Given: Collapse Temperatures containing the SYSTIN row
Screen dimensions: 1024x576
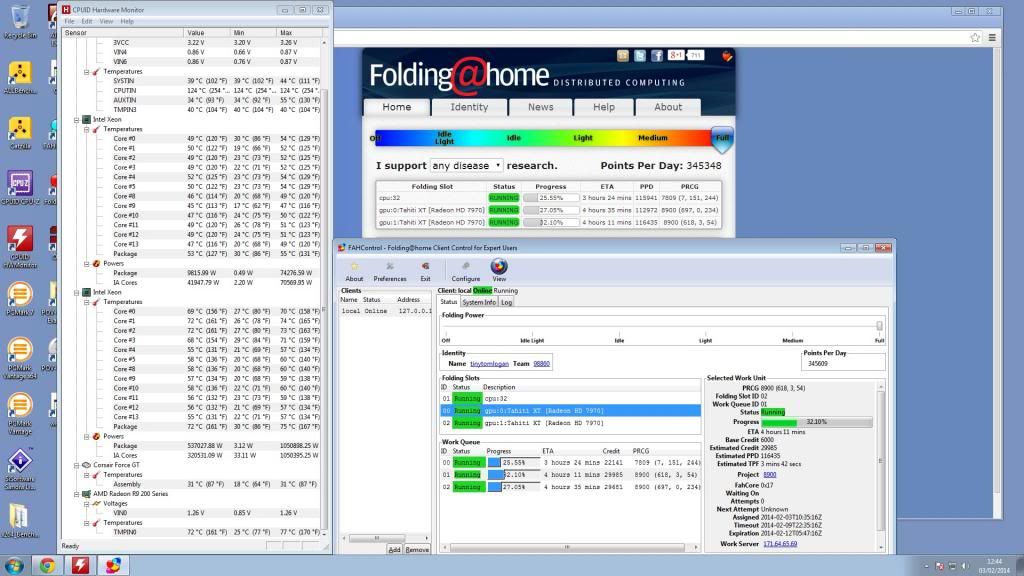Looking at the screenshot, I should click(86, 72).
